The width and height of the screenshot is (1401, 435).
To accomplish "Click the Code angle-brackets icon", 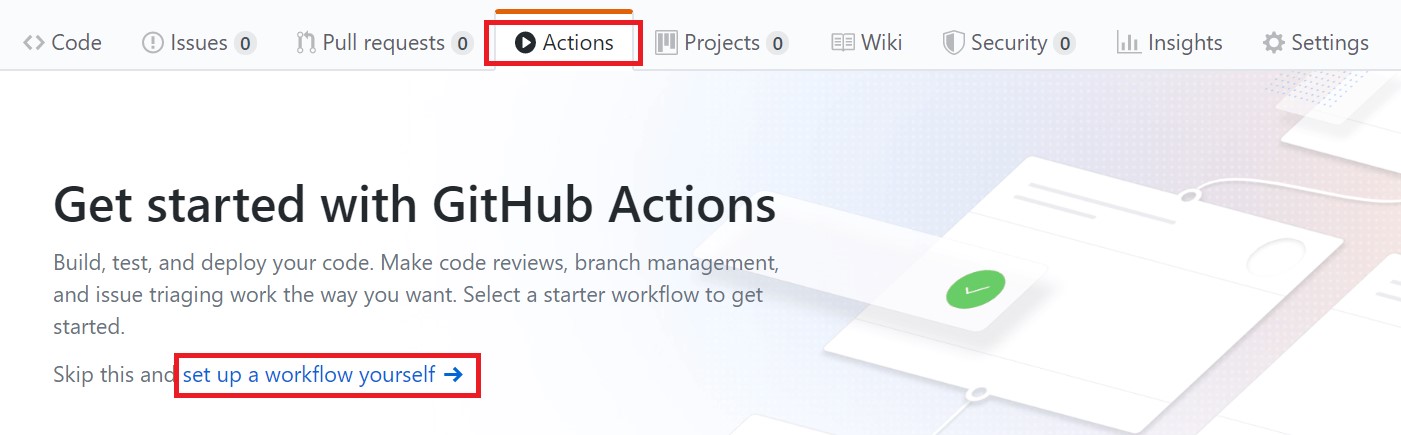I will click(x=34, y=43).
